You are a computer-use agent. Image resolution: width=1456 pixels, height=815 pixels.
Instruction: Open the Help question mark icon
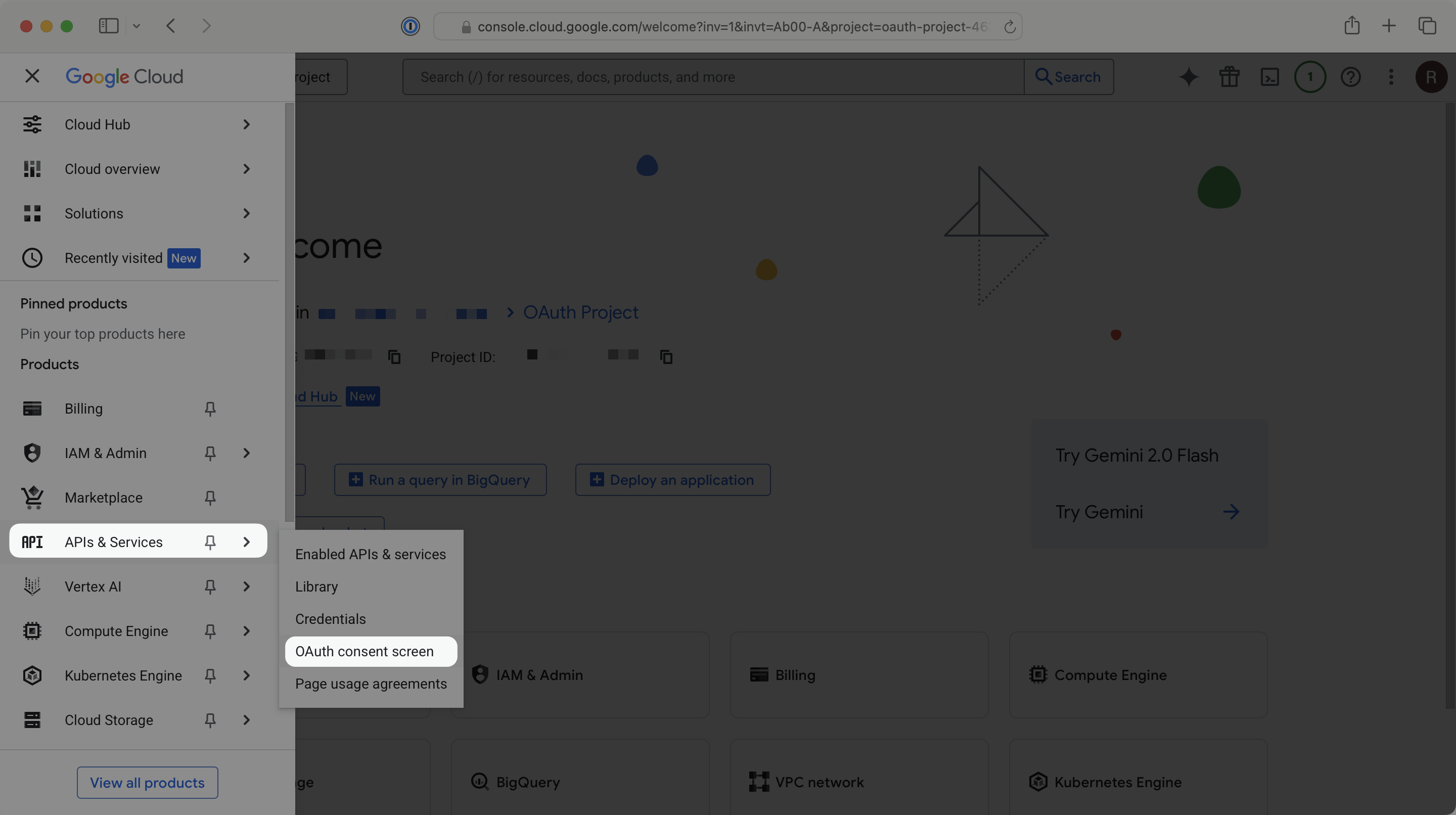coord(1351,77)
